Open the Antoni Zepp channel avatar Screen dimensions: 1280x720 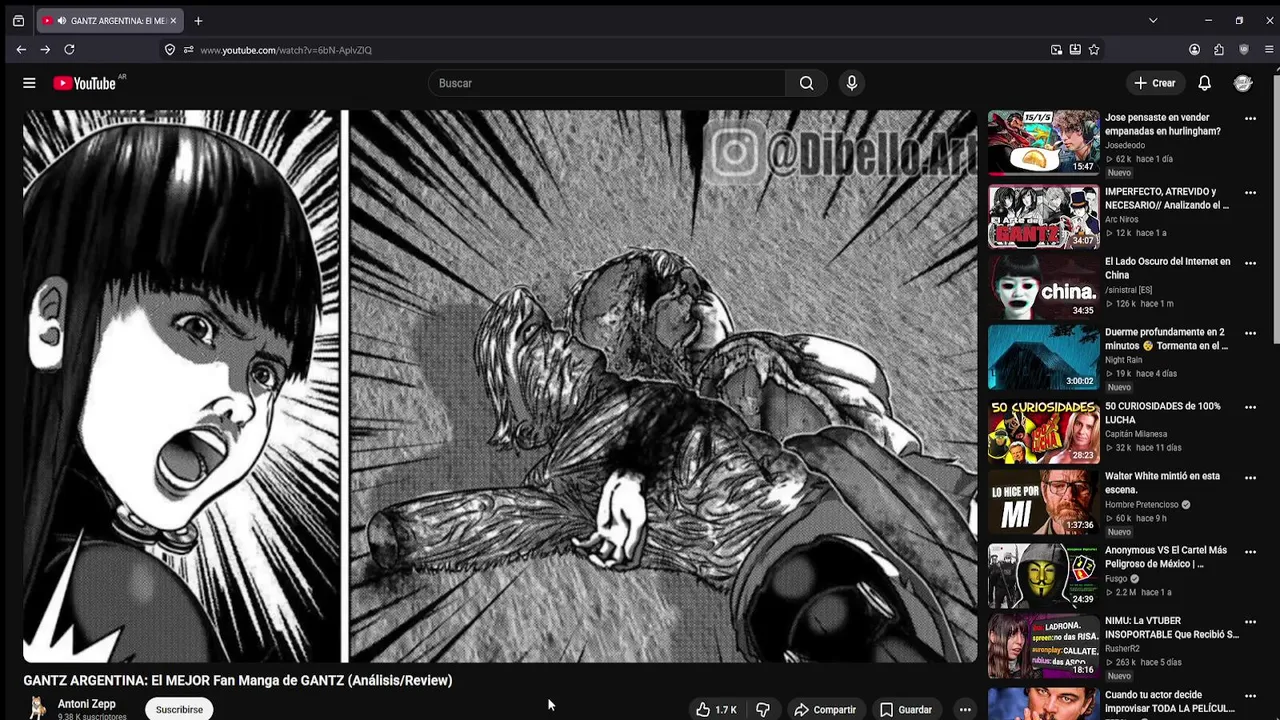(x=38, y=708)
